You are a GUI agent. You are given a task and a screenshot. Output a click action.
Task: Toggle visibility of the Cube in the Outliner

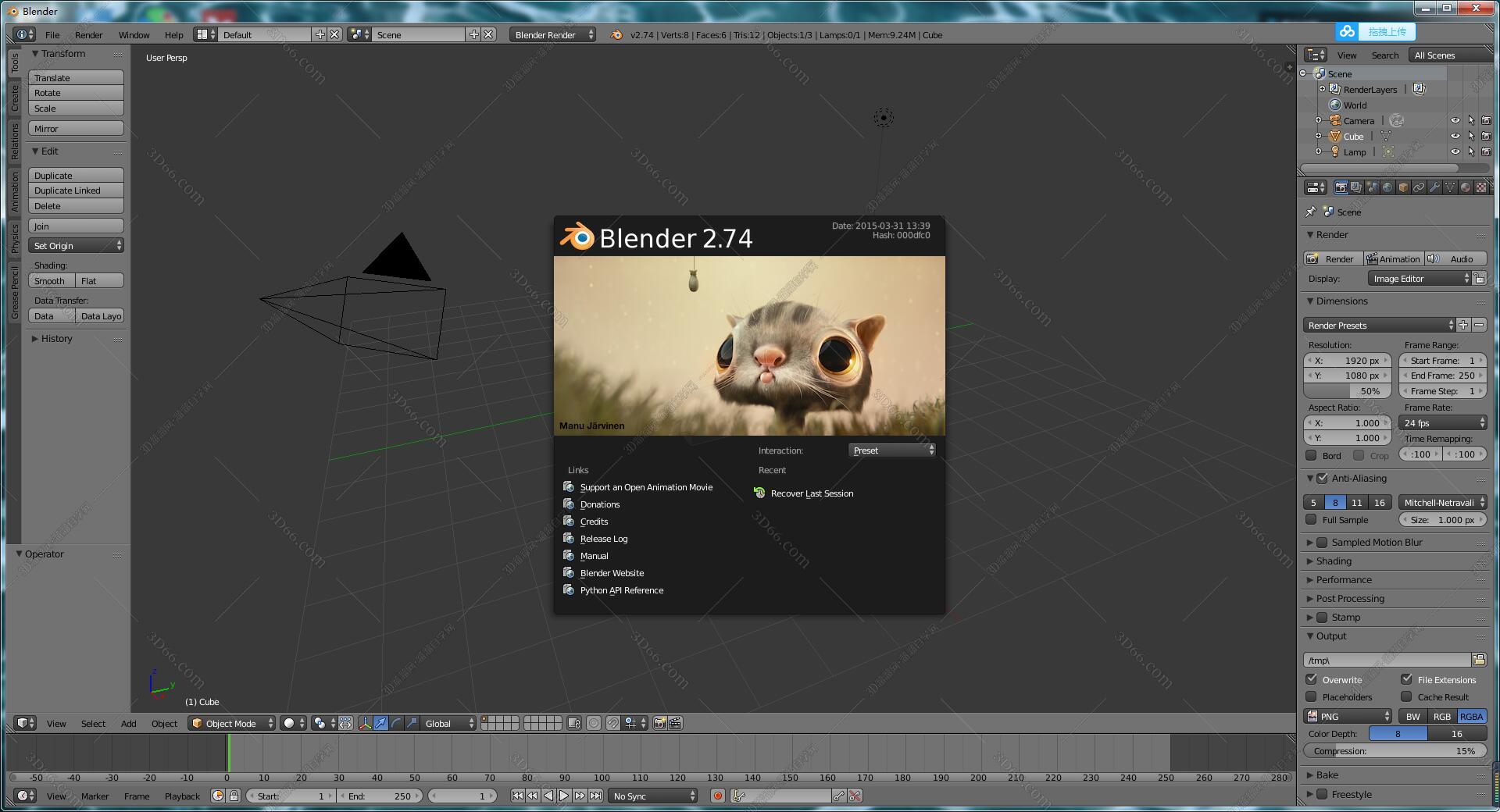pyautogui.click(x=1455, y=136)
